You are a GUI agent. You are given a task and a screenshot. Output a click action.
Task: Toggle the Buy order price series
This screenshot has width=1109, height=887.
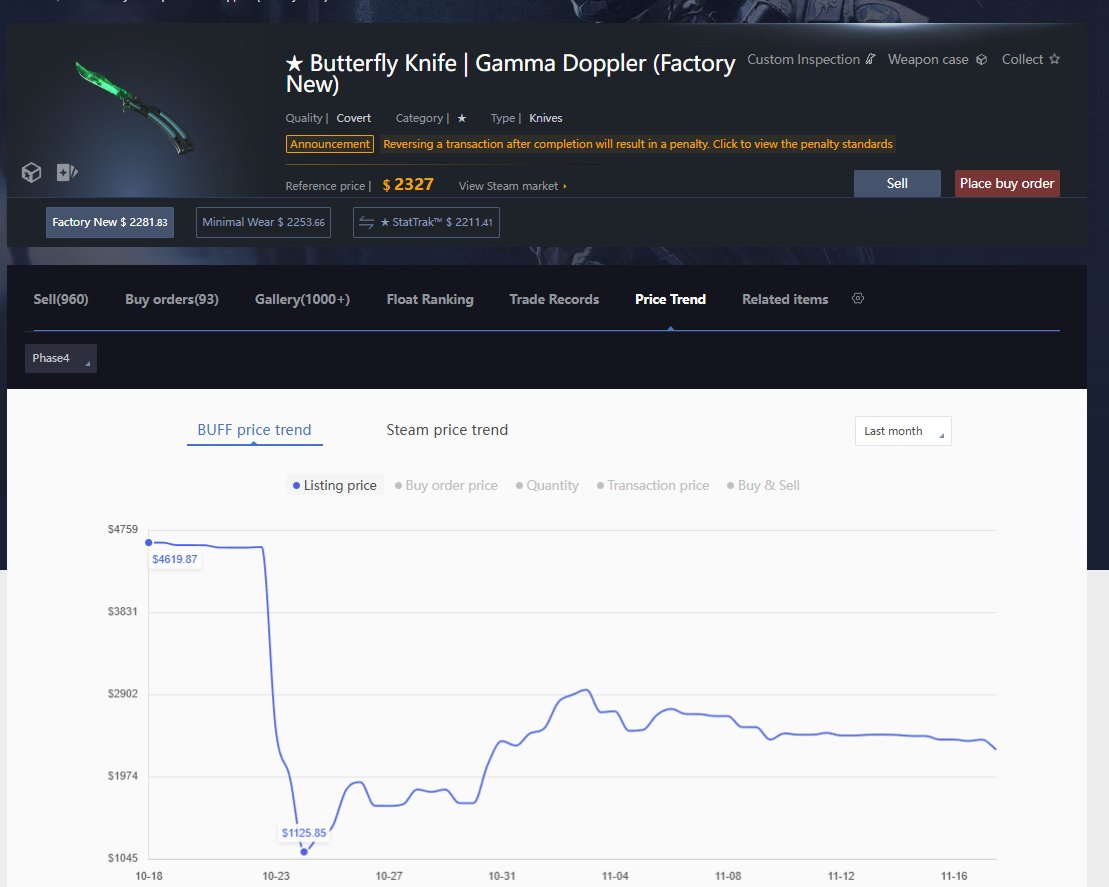coord(447,485)
